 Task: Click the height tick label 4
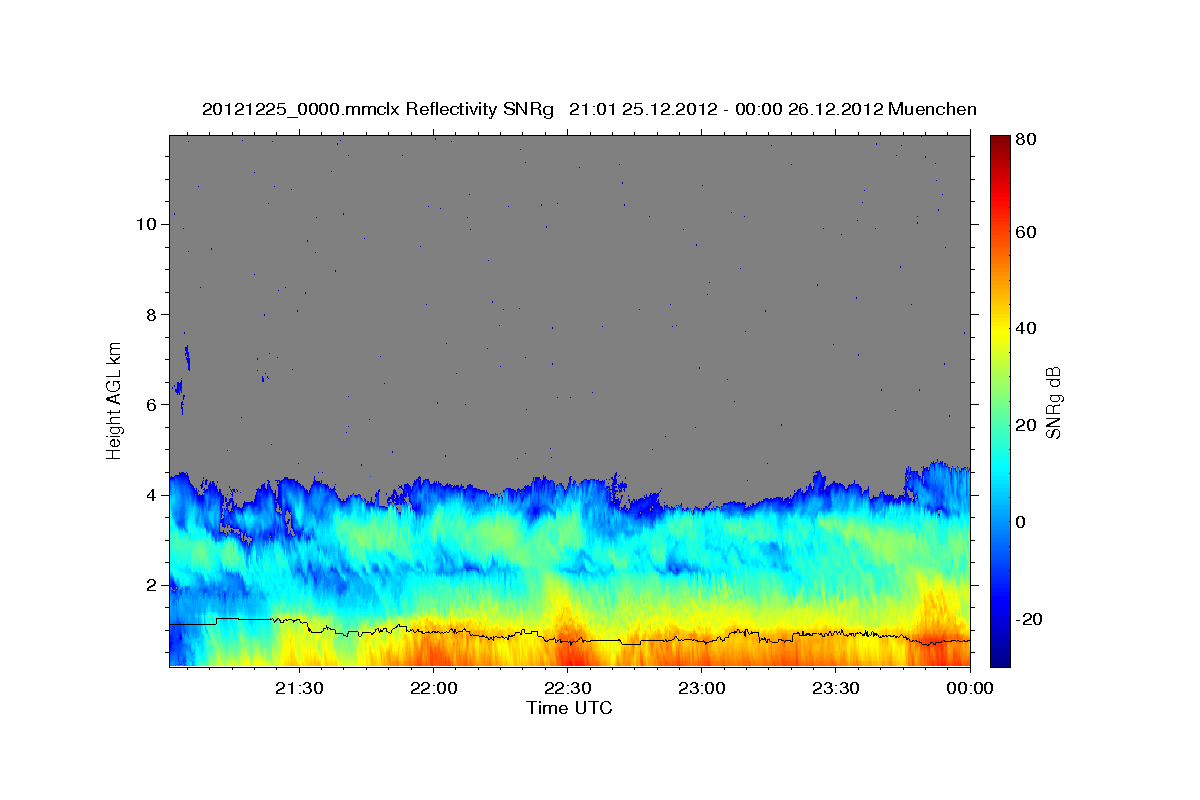pos(152,495)
